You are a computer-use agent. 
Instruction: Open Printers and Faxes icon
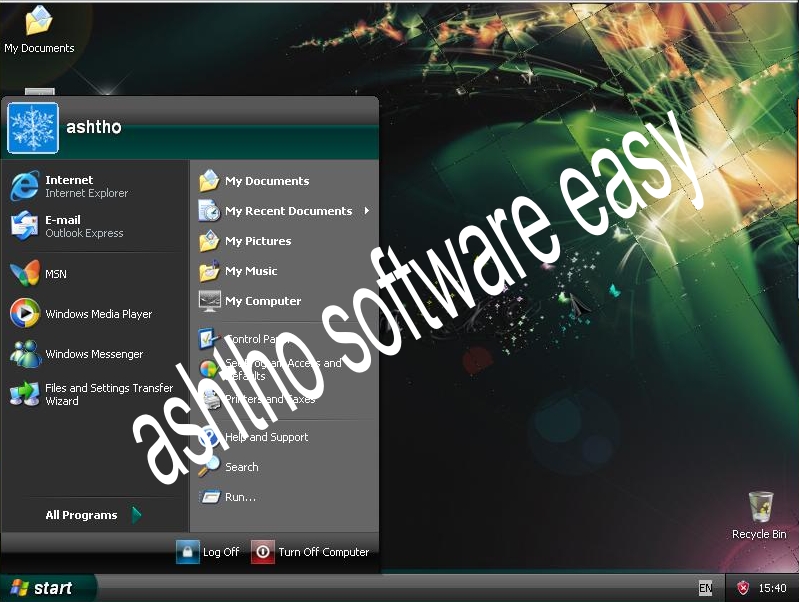click(210, 399)
